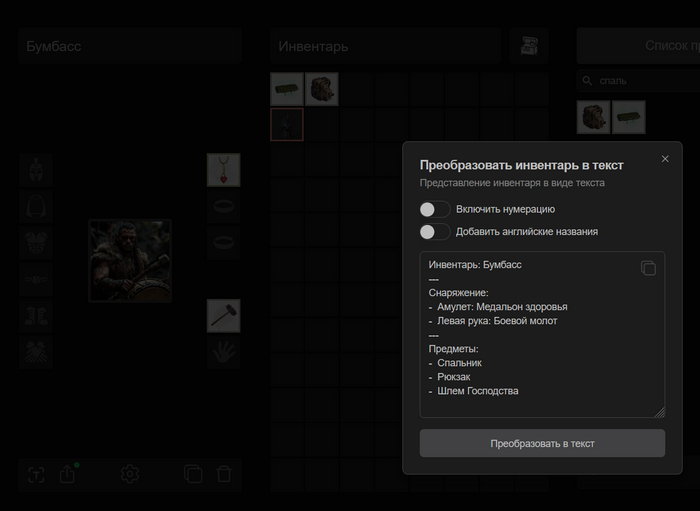Select the sleeping bag in inventory grid
700x511 pixels.
[x=287, y=89]
